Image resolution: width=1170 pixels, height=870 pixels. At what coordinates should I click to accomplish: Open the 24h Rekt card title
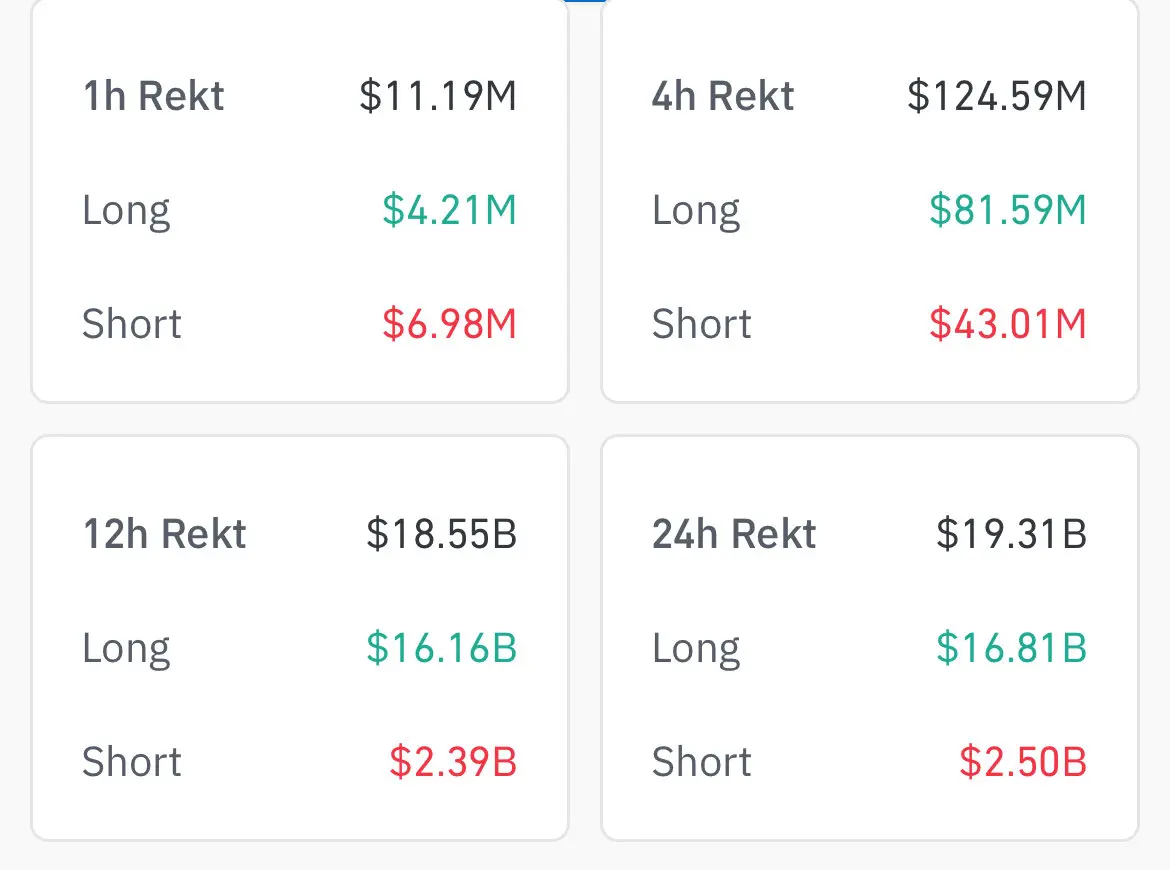[734, 535]
